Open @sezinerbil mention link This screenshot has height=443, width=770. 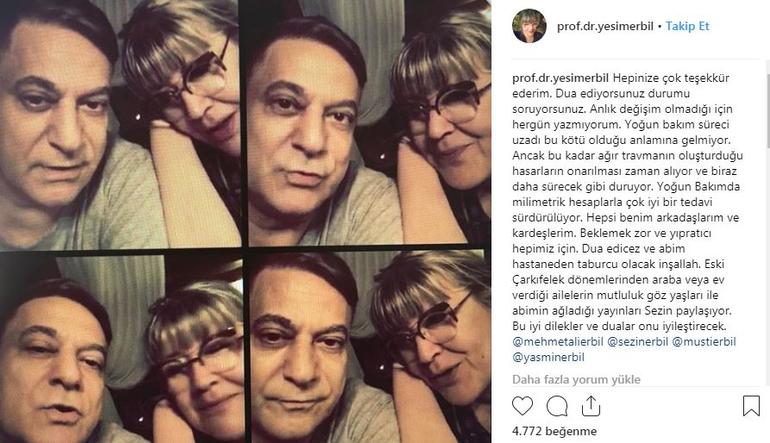pyautogui.click(x=637, y=342)
